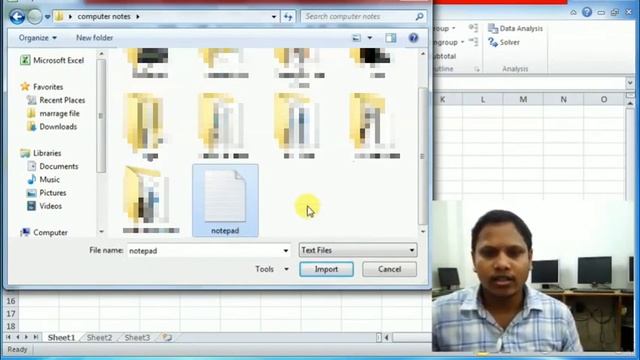The image size is (640, 360).
Task: Open the Tools dropdown menu
Action: tap(272, 269)
